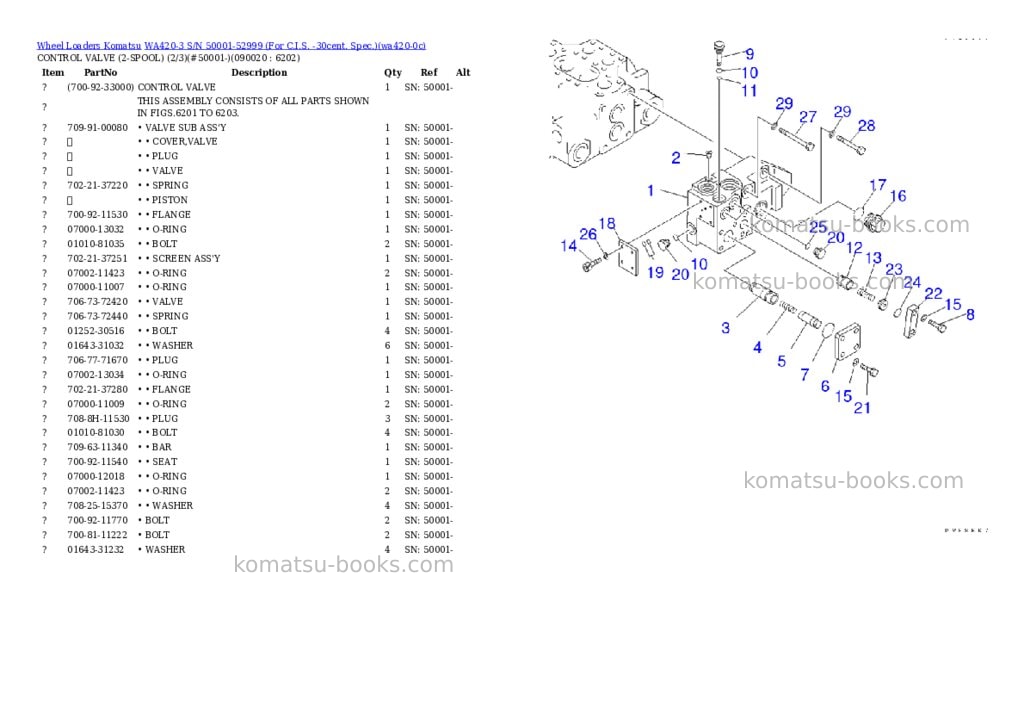The height and width of the screenshot is (725, 1024).
Task: Select part number 07000-12018
Action: click(x=95, y=477)
